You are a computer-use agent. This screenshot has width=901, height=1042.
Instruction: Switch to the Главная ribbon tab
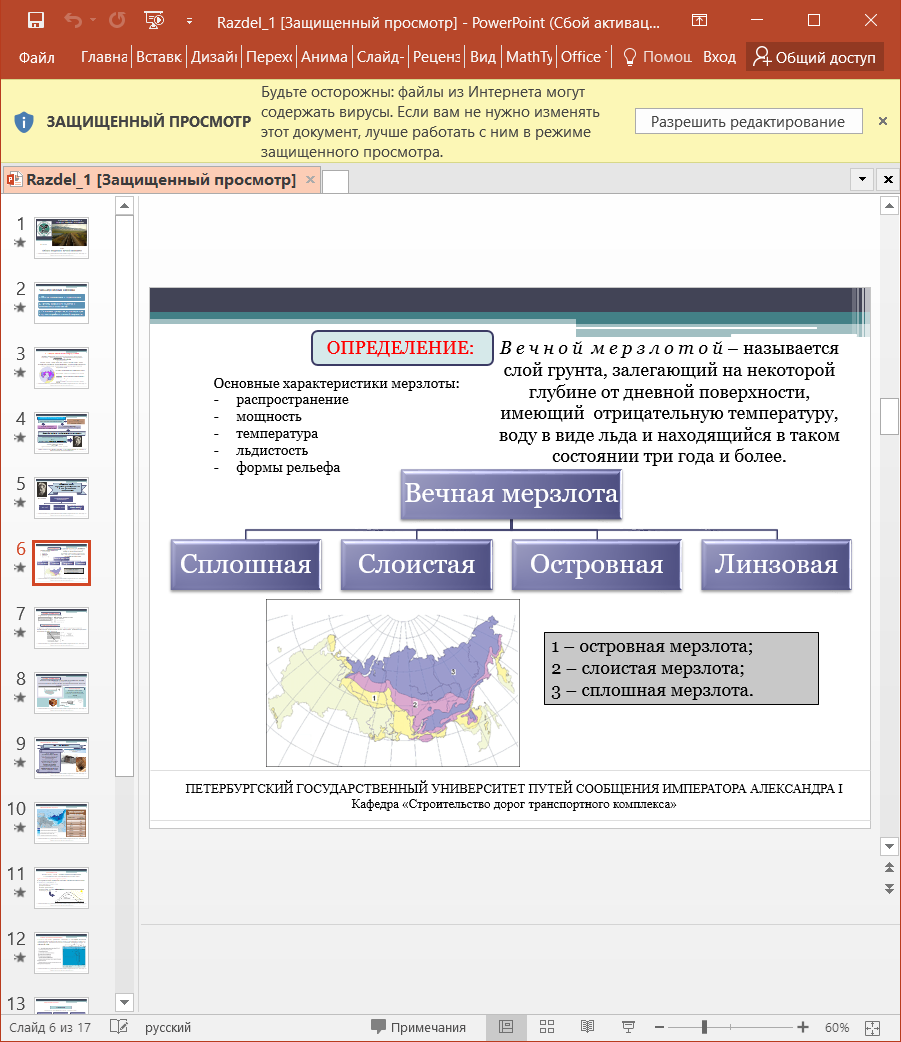(104, 57)
